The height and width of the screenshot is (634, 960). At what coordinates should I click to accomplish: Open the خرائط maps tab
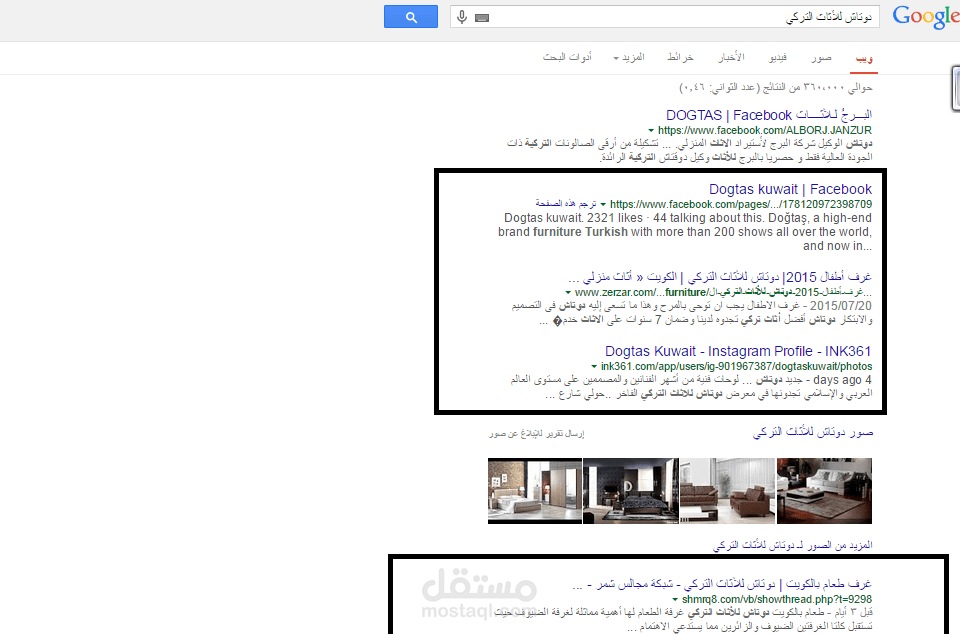pyautogui.click(x=680, y=58)
